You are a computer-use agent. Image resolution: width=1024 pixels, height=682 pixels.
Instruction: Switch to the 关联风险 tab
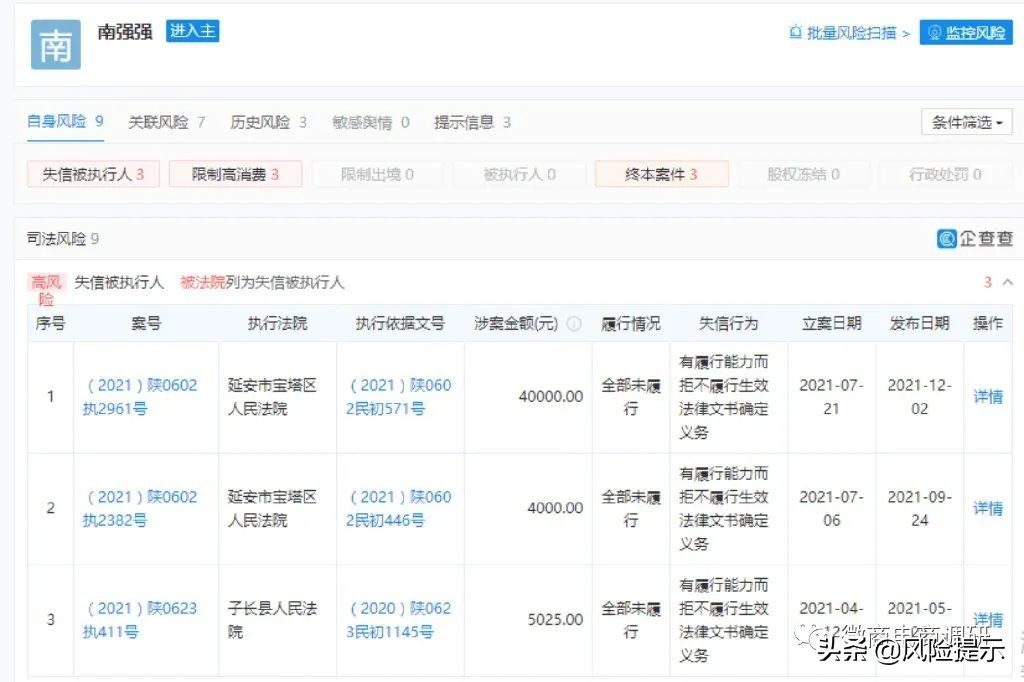(x=158, y=121)
